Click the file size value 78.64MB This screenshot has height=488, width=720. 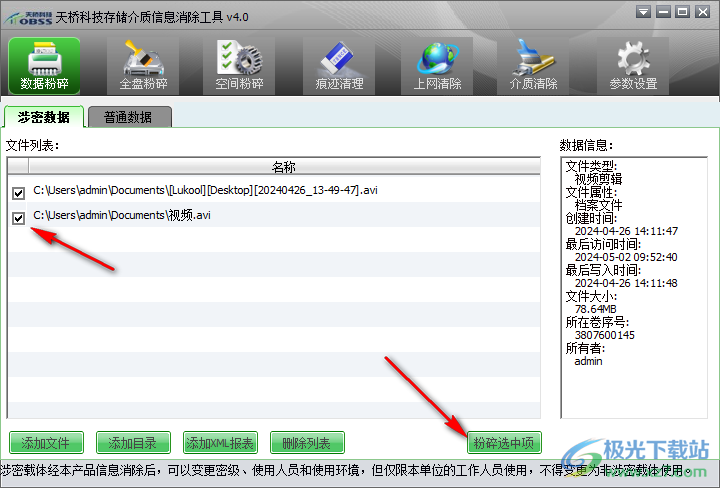tap(596, 309)
